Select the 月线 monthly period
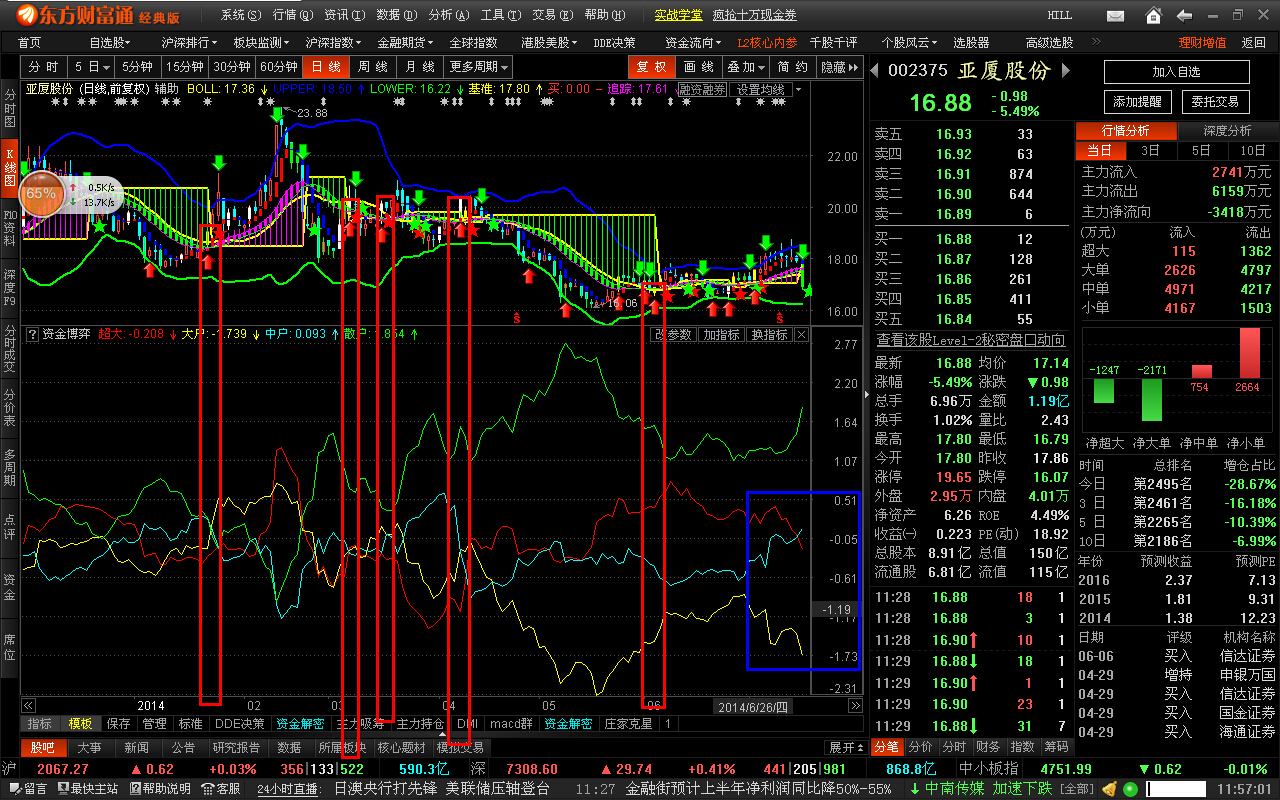 [420, 67]
